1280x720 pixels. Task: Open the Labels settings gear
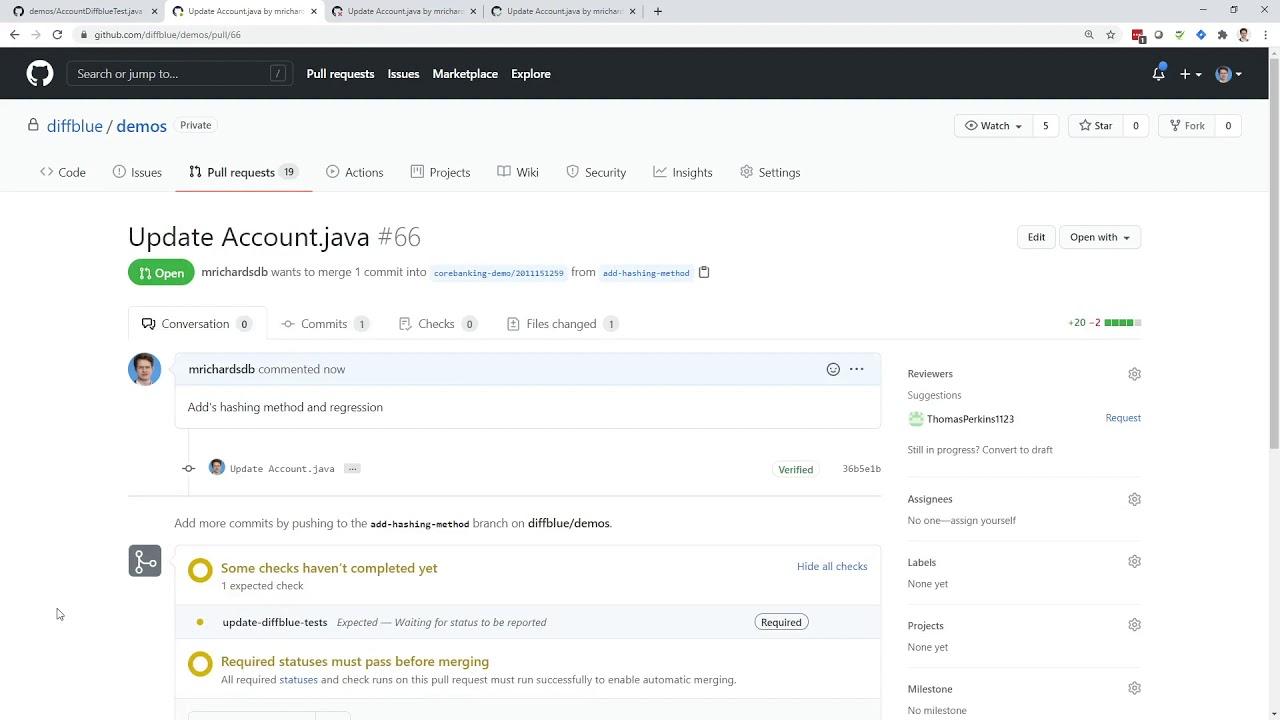1134,562
